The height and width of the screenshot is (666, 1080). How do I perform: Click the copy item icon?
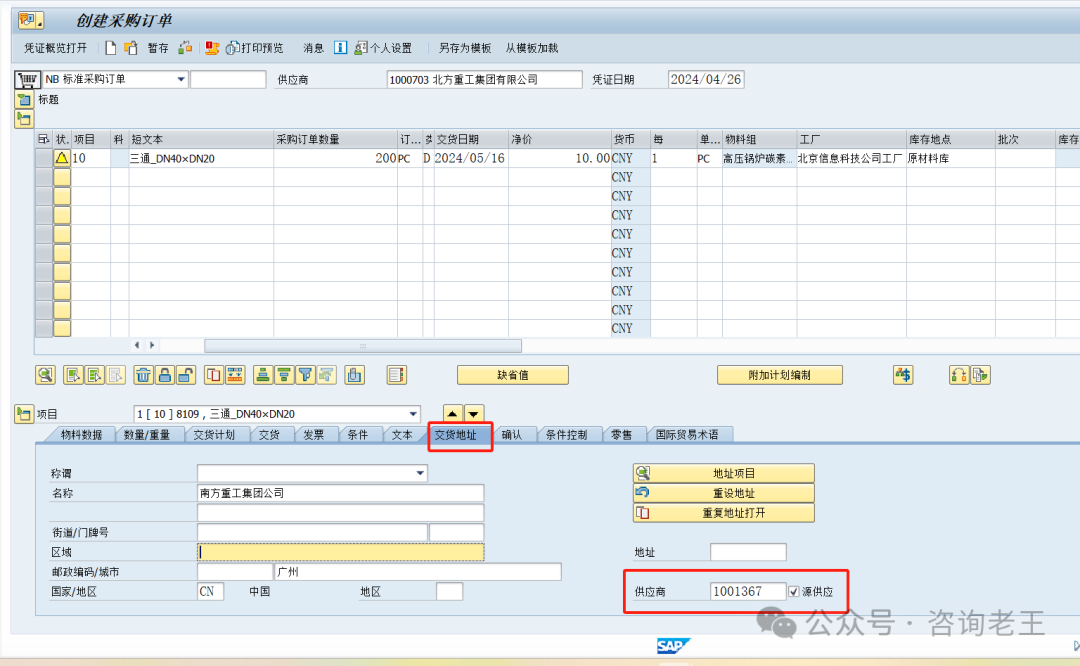click(x=214, y=375)
